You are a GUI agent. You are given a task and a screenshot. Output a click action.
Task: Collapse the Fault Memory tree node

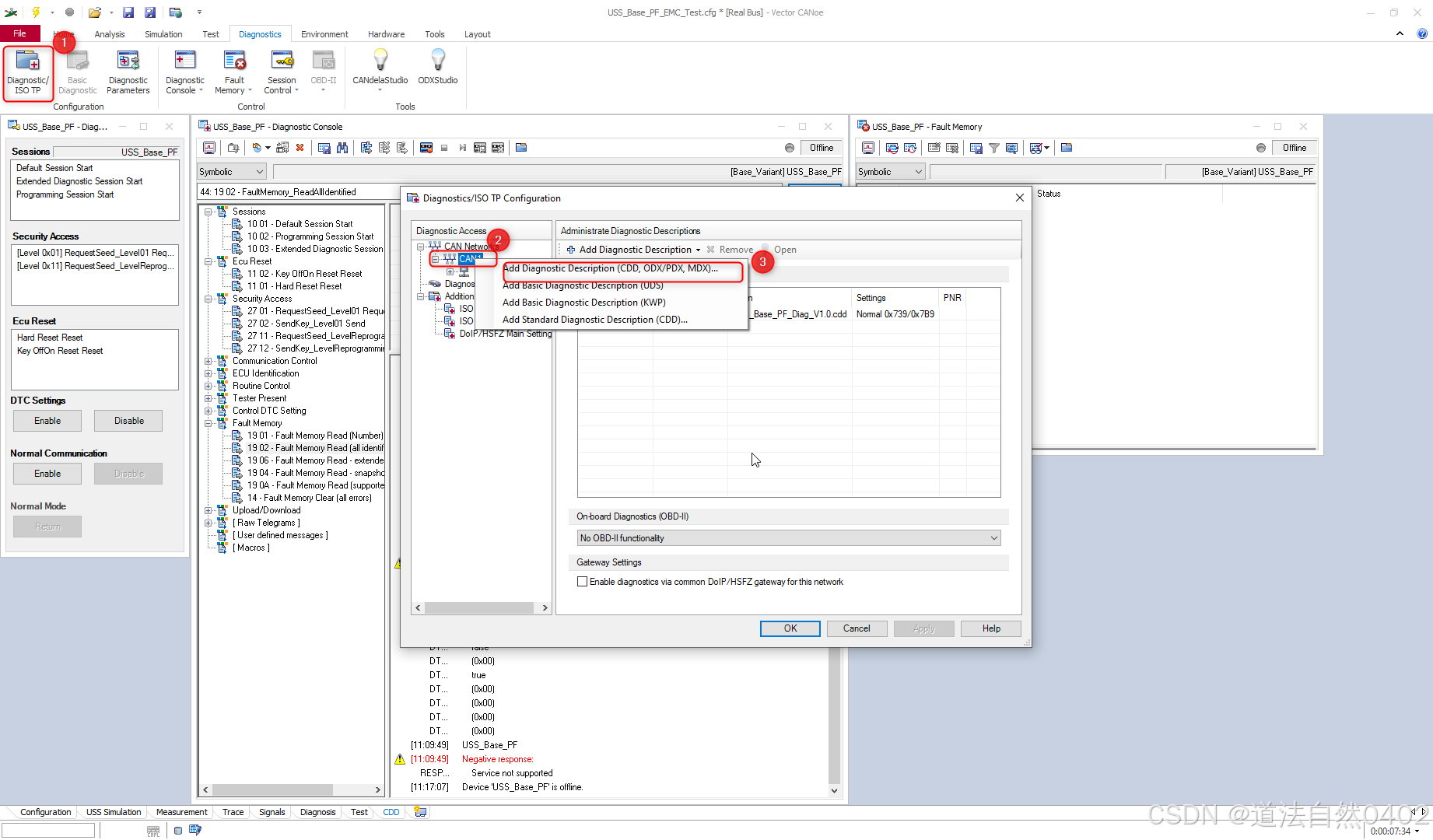(208, 423)
